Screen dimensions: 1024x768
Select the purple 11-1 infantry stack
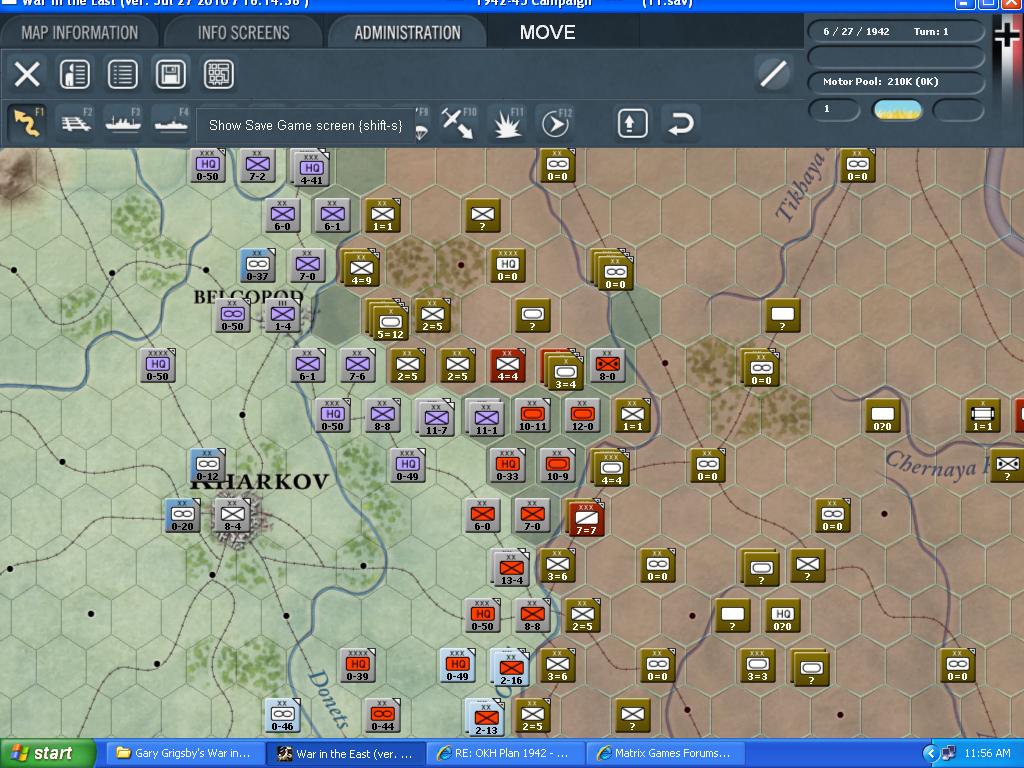(485, 418)
